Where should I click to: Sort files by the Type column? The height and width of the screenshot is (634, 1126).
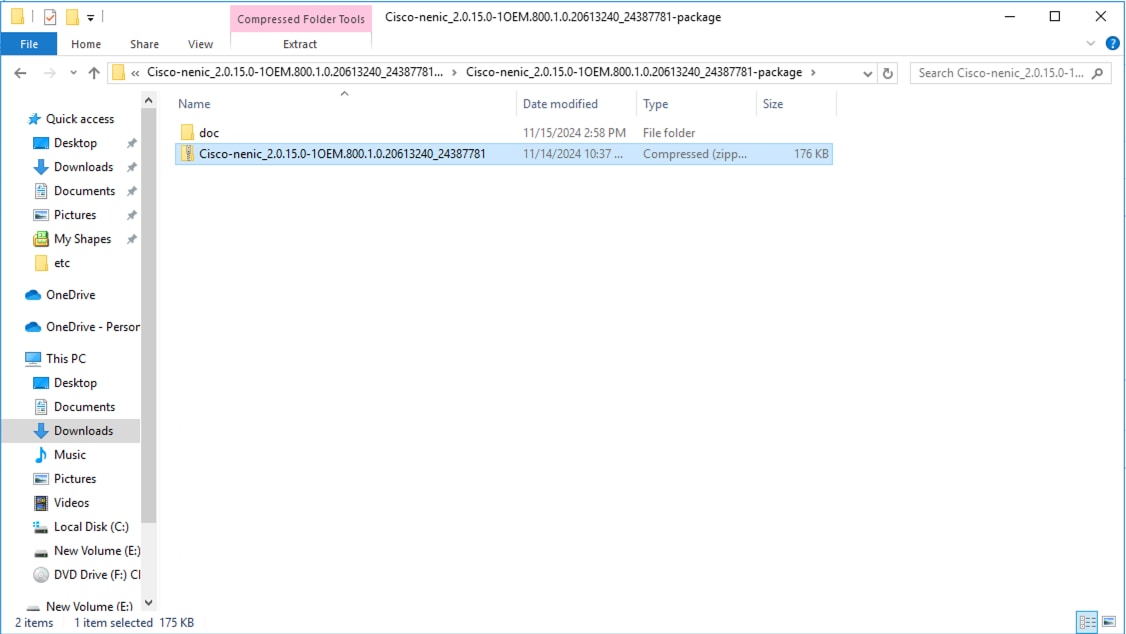[655, 104]
